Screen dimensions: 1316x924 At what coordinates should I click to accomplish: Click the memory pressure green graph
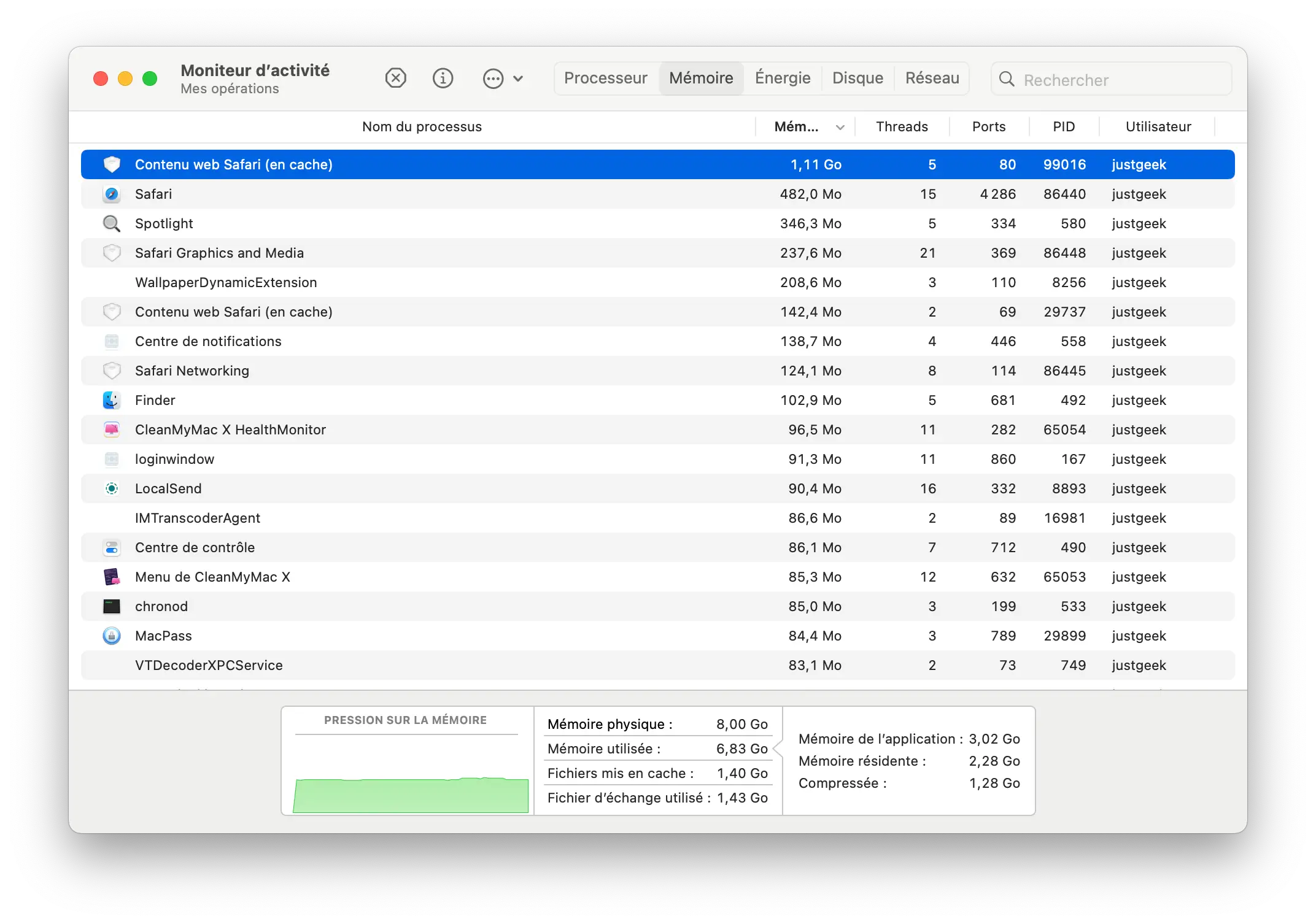tap(411, 795)
